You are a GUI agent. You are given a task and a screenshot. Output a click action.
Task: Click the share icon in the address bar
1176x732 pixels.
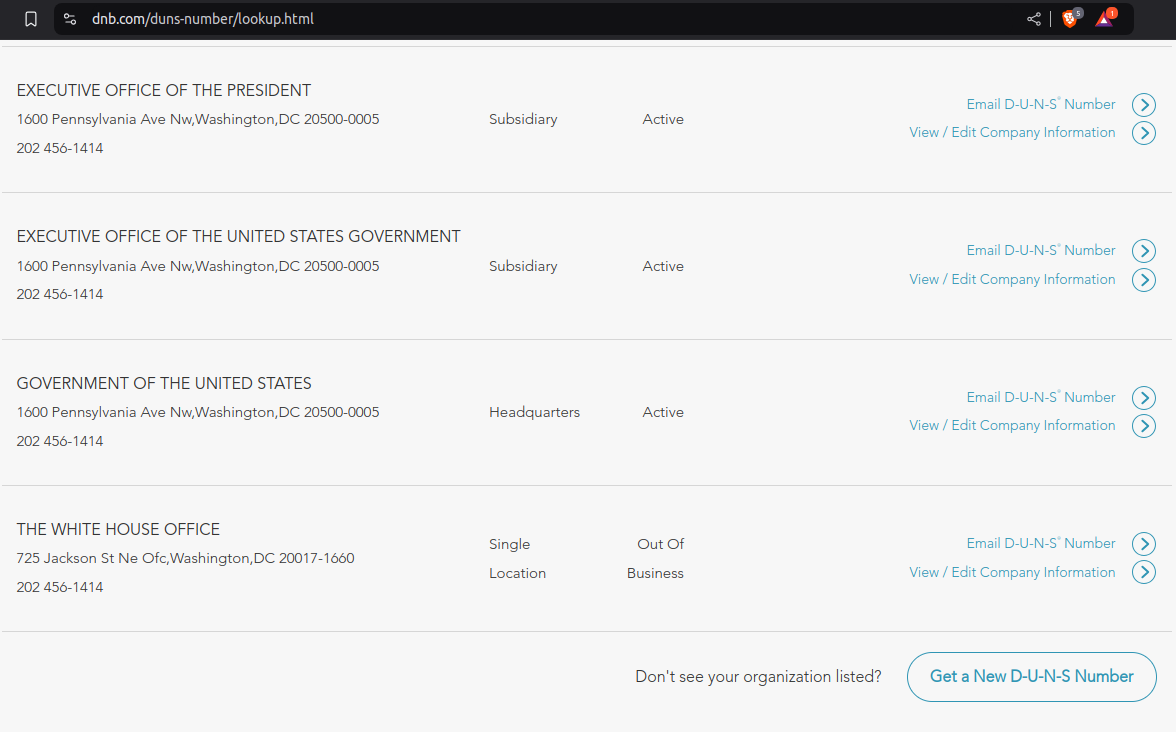point(1034,19)
